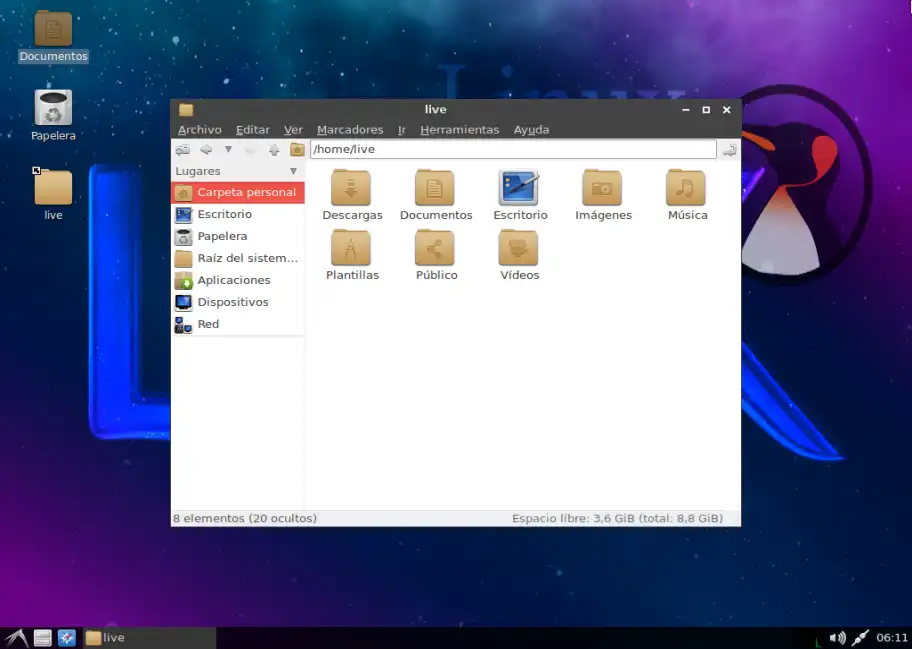The image size is (912, 649).
Task: Select the Plantillas folder icon
Action: 351,249
